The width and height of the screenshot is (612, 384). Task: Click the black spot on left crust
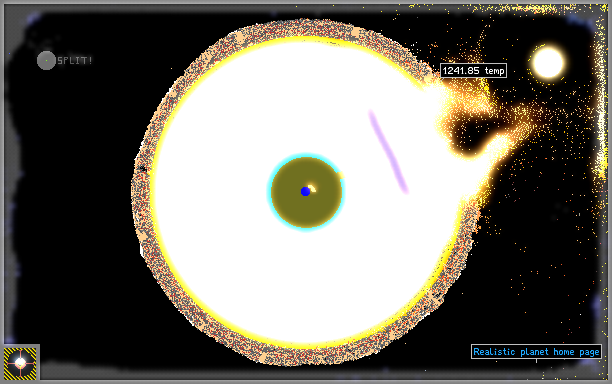142,169
